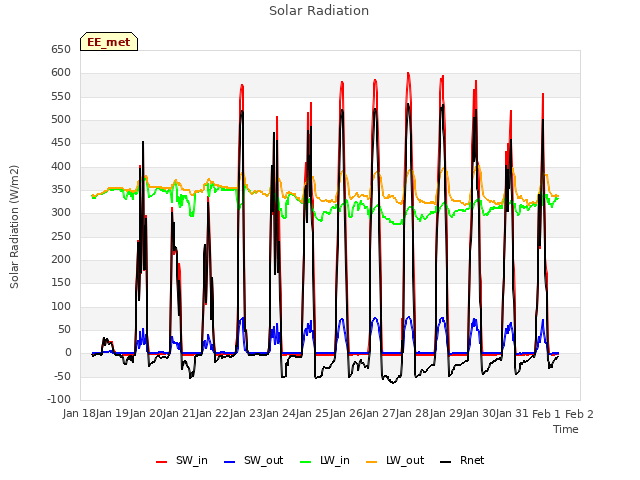The height and width of the screenshot is (480, 640).
Task: Click the Time x-axis label
Action: [566, 429]
